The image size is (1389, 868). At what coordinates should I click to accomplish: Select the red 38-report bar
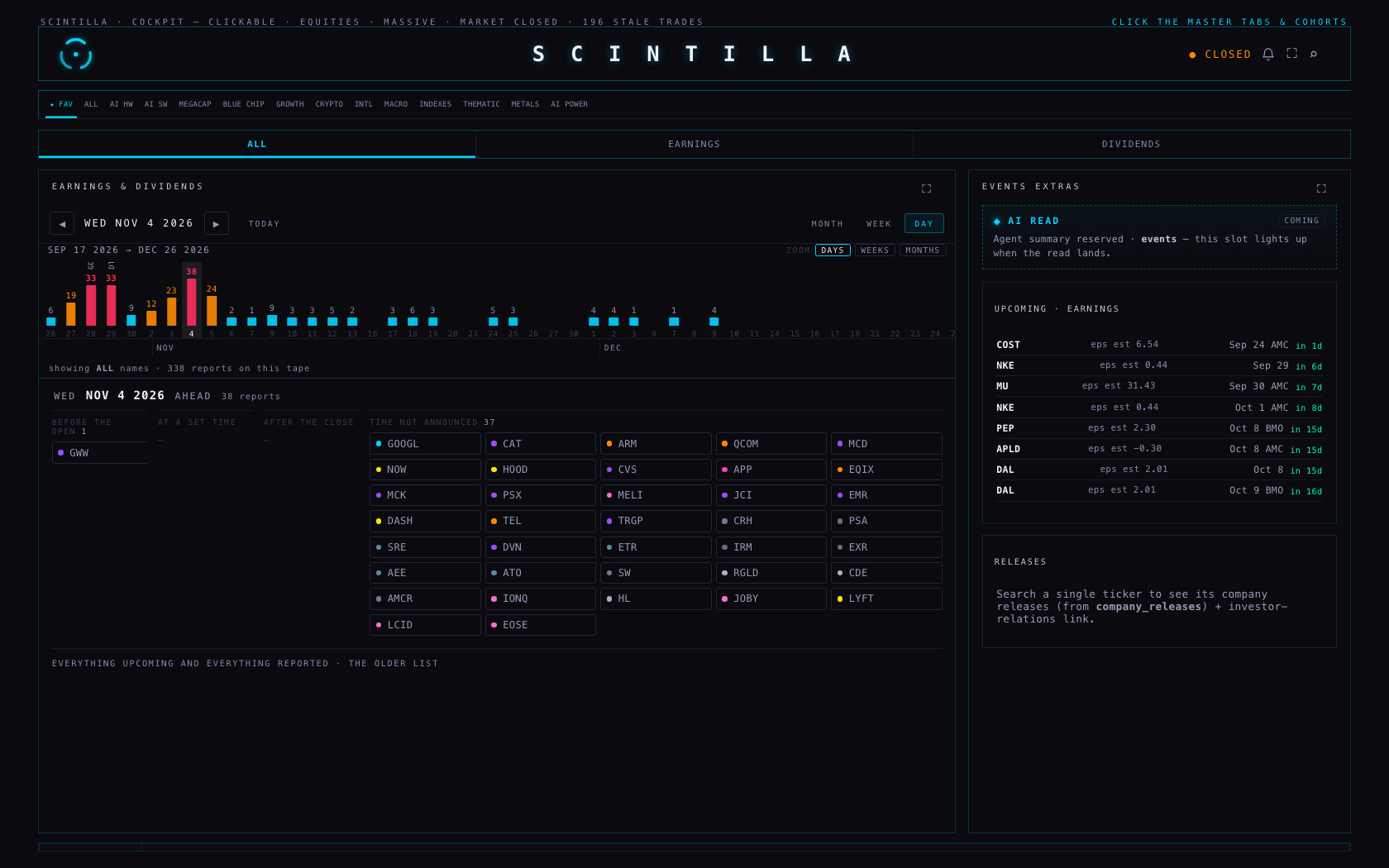(192, 302)
